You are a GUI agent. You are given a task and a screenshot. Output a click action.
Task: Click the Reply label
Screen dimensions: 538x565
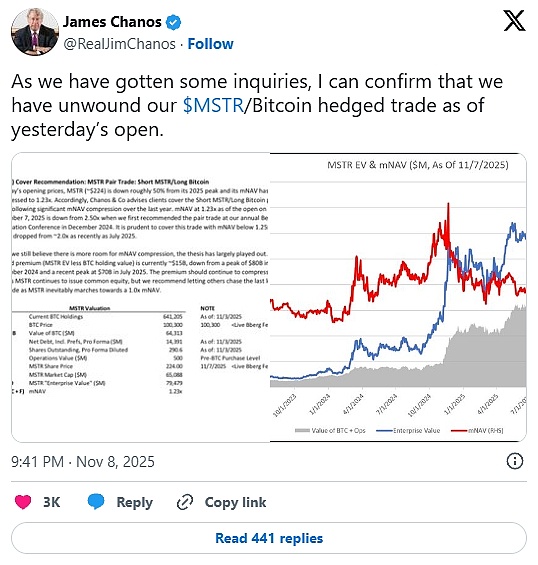coord(134,502)
